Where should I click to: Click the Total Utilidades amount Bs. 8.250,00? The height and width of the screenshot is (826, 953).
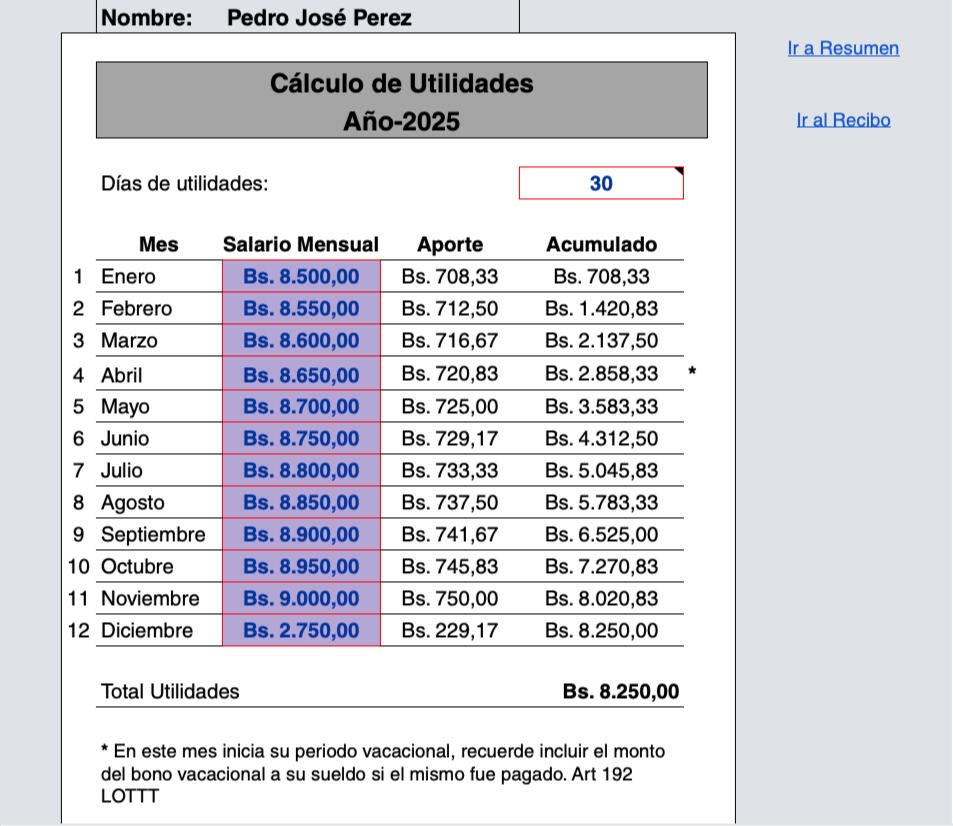click(621, 692)
